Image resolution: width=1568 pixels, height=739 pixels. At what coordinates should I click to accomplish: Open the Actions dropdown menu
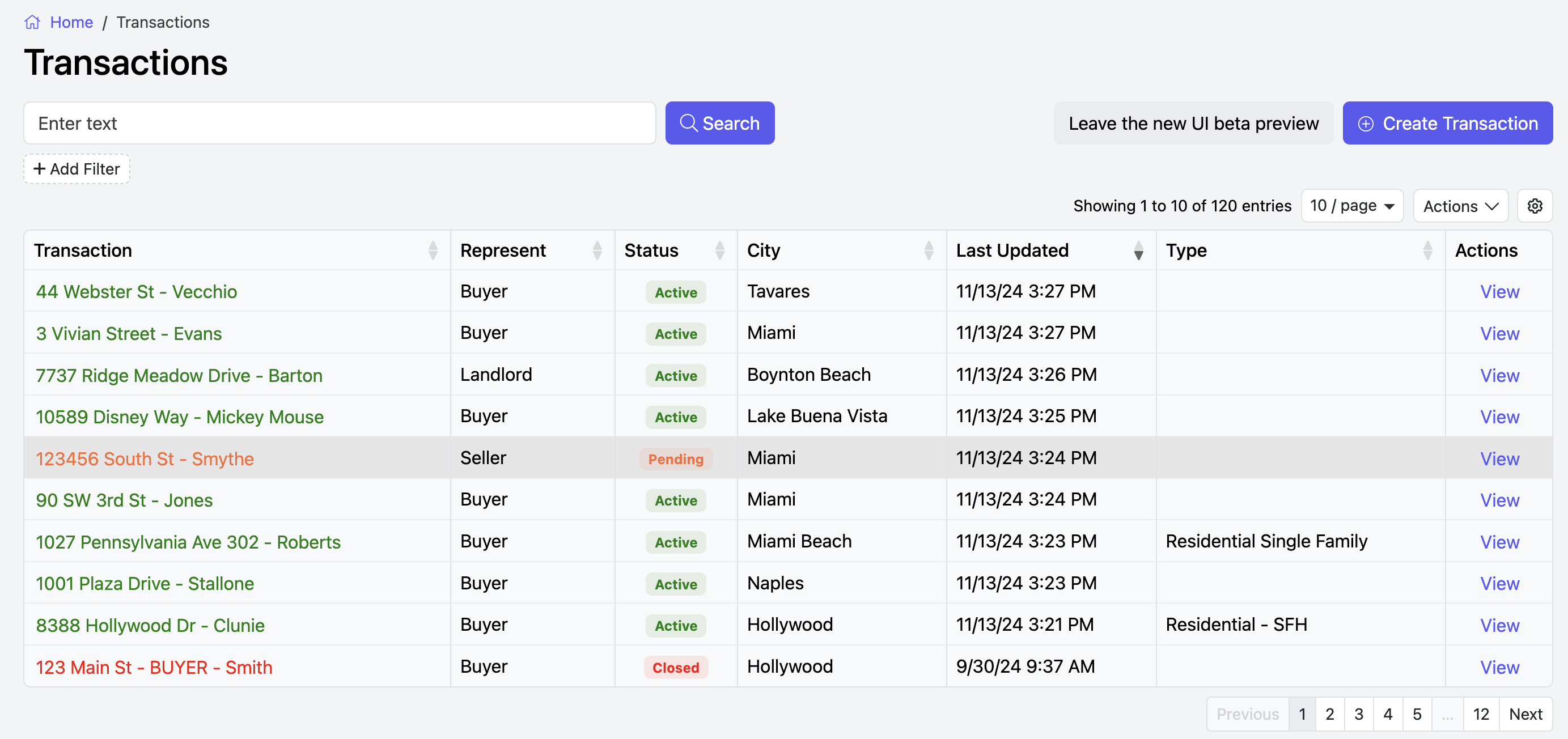tap(1460, 206)
